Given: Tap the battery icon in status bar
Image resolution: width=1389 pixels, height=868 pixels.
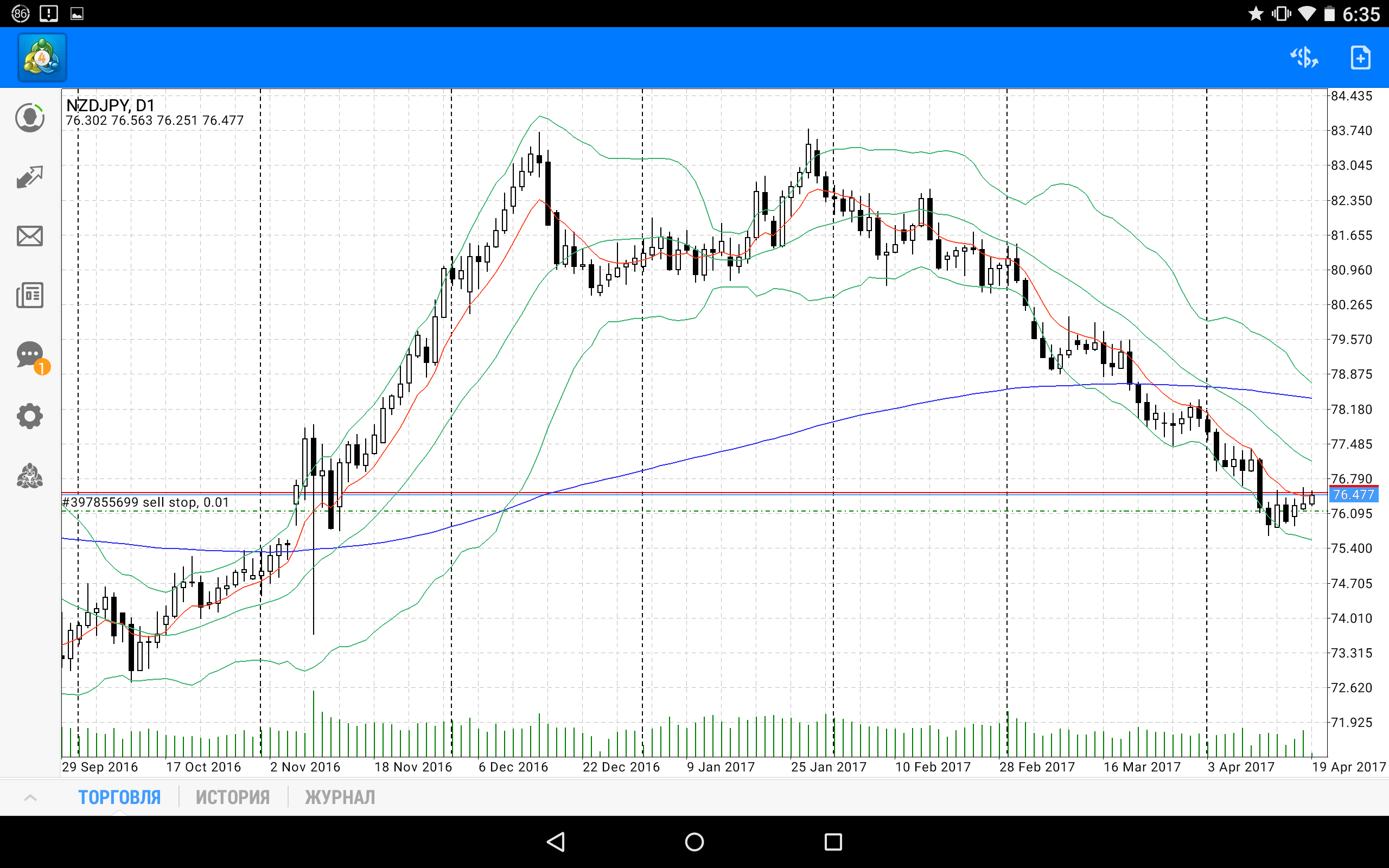Looking at the screenshot, I should pyautogui.click(x=1329, y=13).
